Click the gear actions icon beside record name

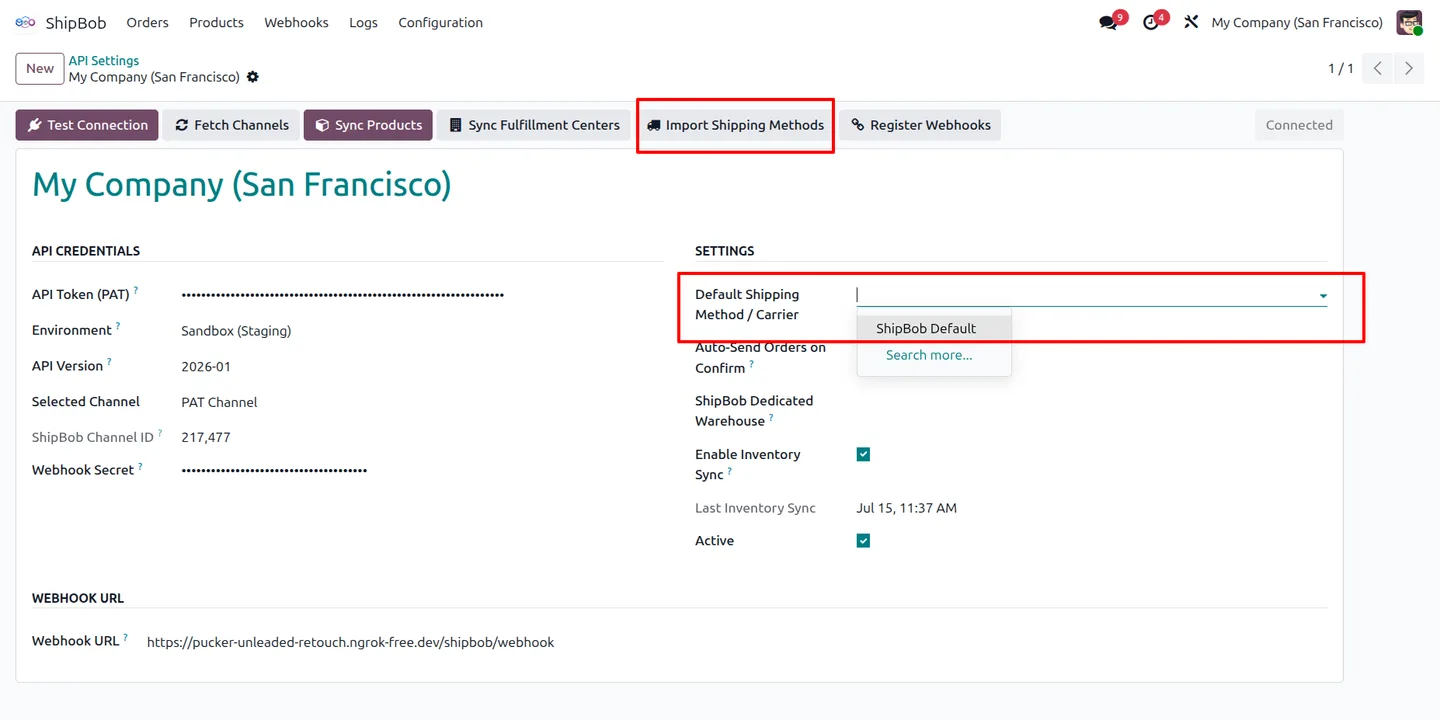[x=253, y=77]
